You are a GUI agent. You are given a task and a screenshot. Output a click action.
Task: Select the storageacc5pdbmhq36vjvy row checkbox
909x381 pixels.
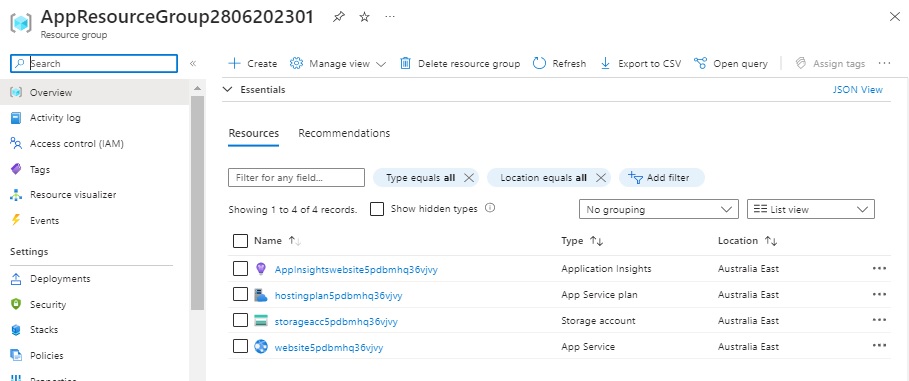pyautogui.click(x=240, y=320)
